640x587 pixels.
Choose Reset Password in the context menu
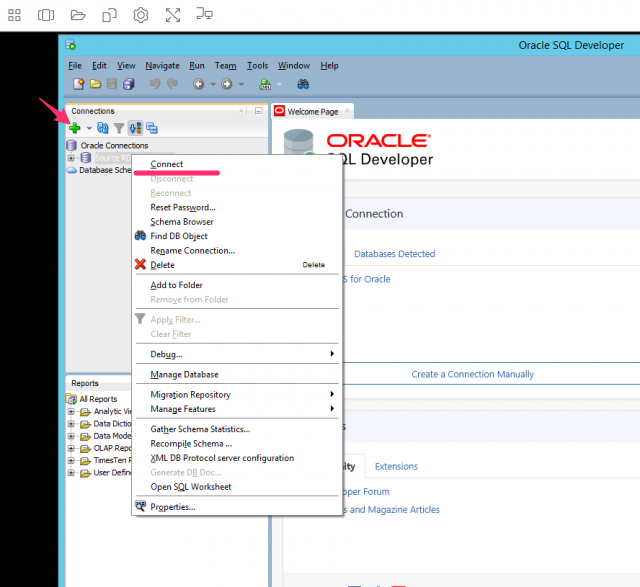pos(237,207)
